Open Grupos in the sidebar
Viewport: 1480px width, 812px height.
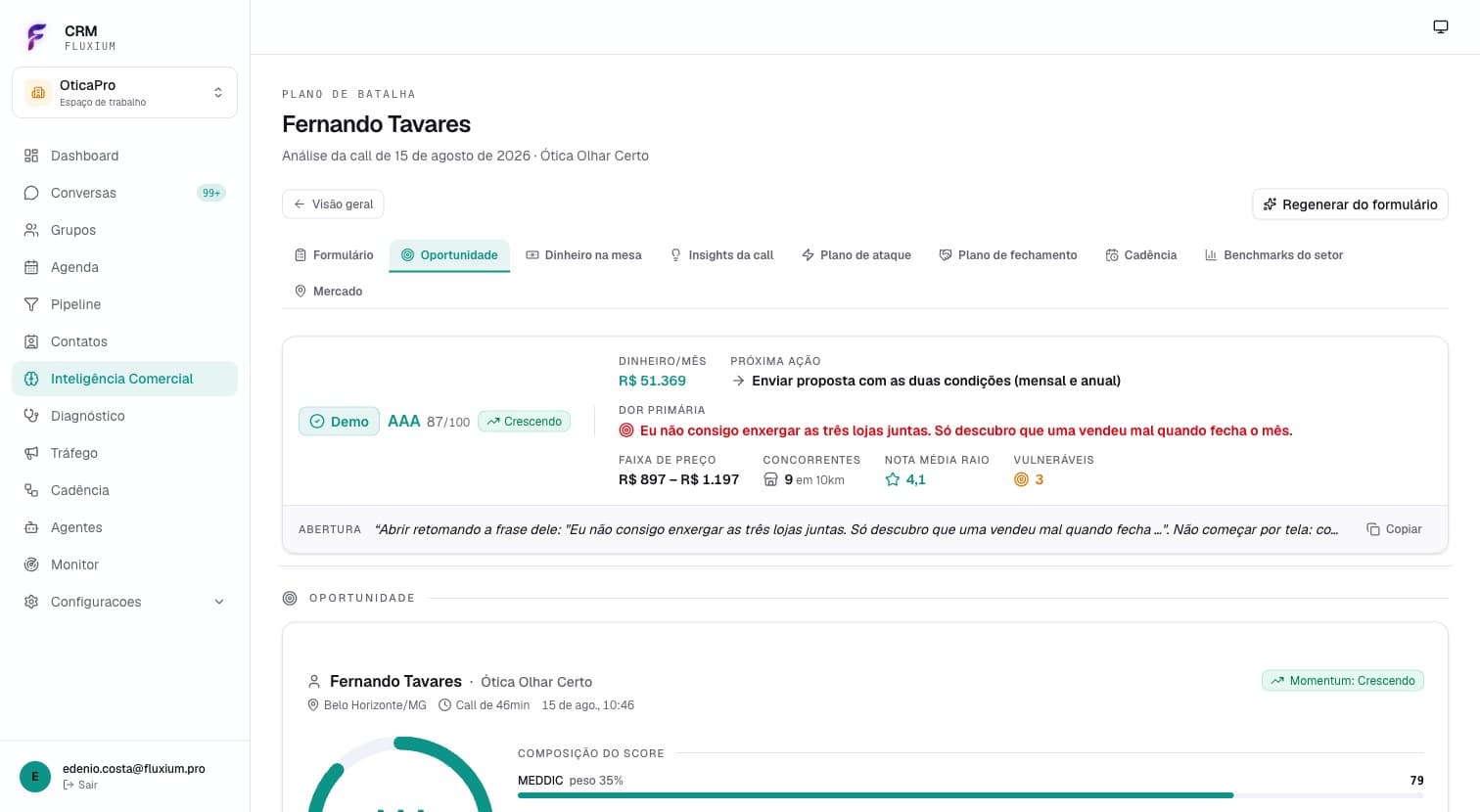(x=124, y=230)
